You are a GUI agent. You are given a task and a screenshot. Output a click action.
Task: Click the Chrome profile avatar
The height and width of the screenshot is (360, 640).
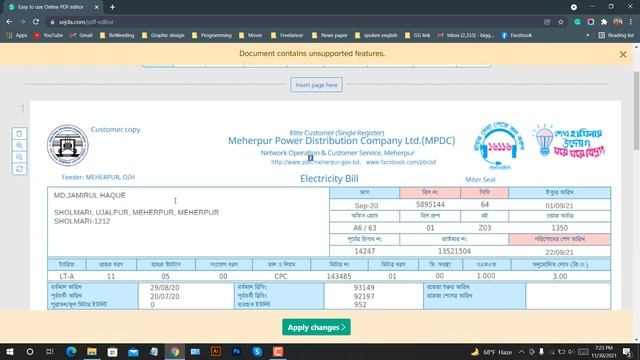618,22
